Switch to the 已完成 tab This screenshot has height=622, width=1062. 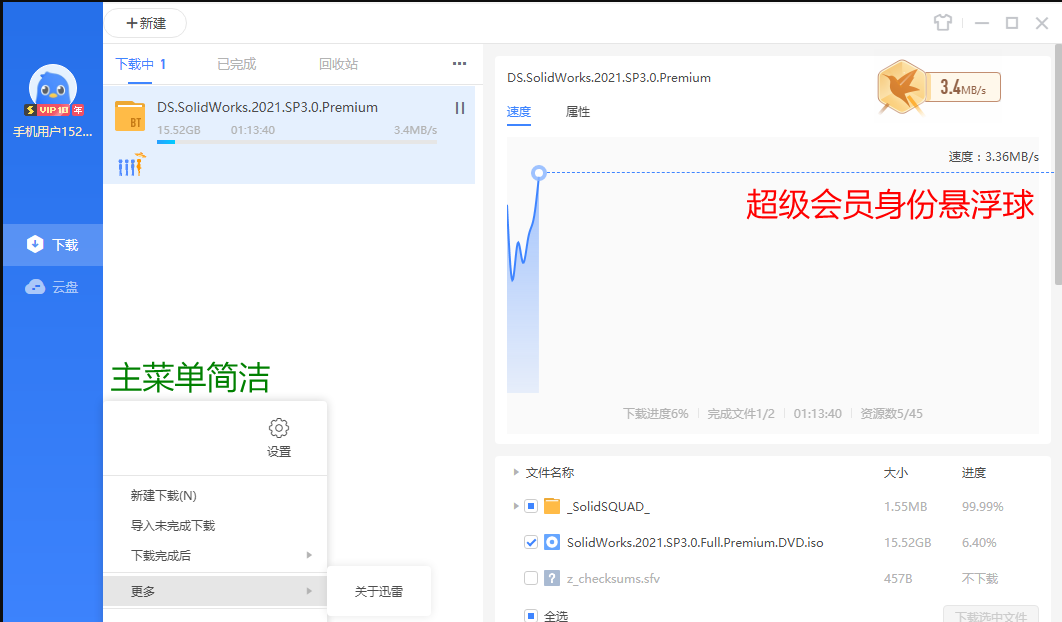[236, 64]
